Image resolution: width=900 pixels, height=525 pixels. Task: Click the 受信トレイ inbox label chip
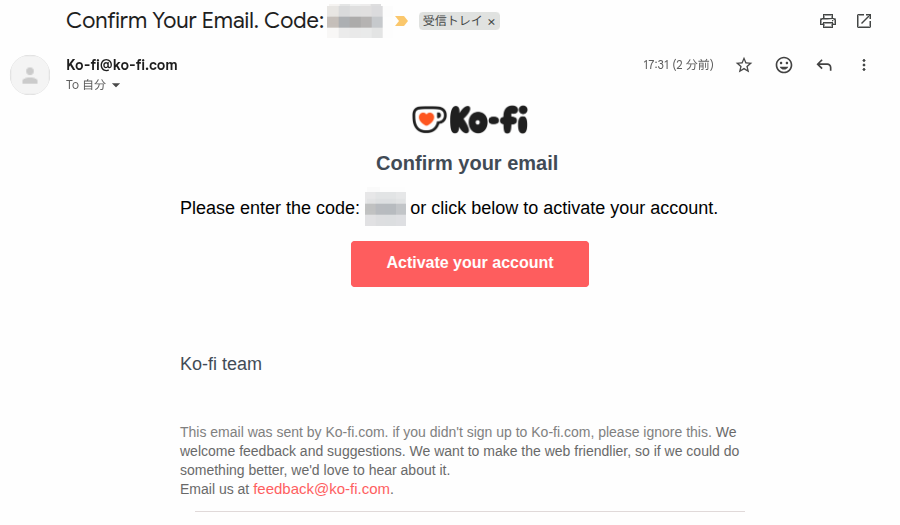(x=453, y=21)
